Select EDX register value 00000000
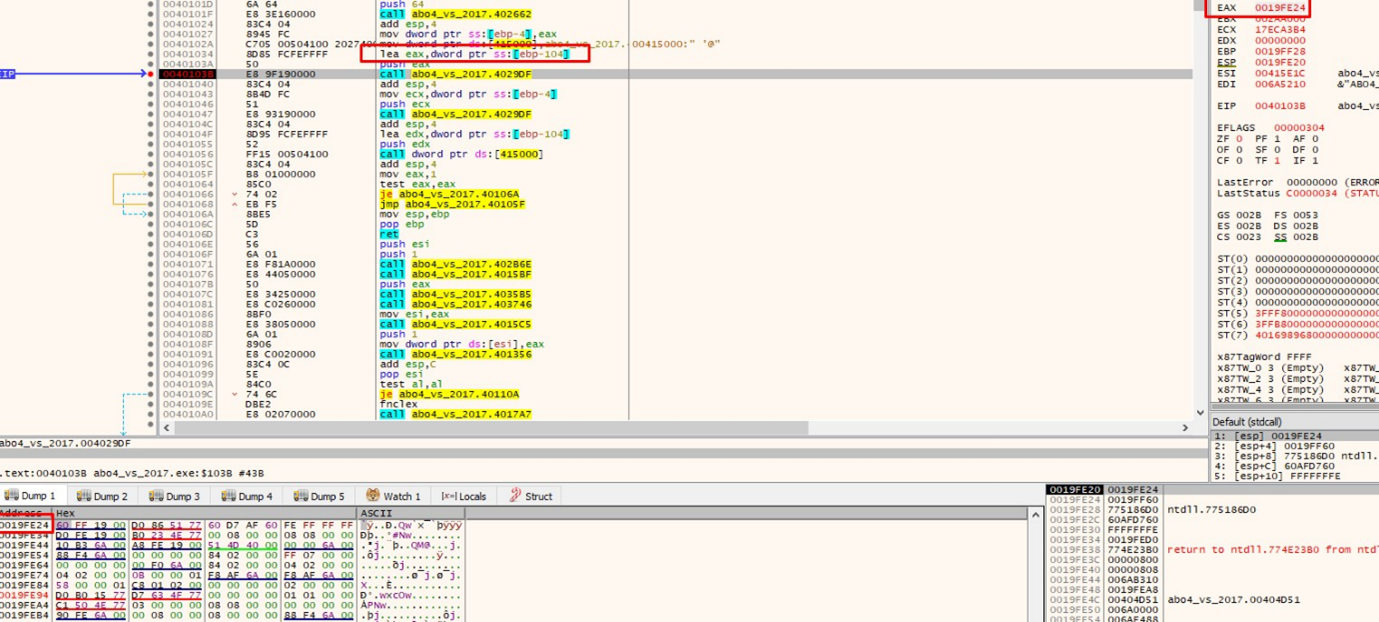 click(1279, 40)
